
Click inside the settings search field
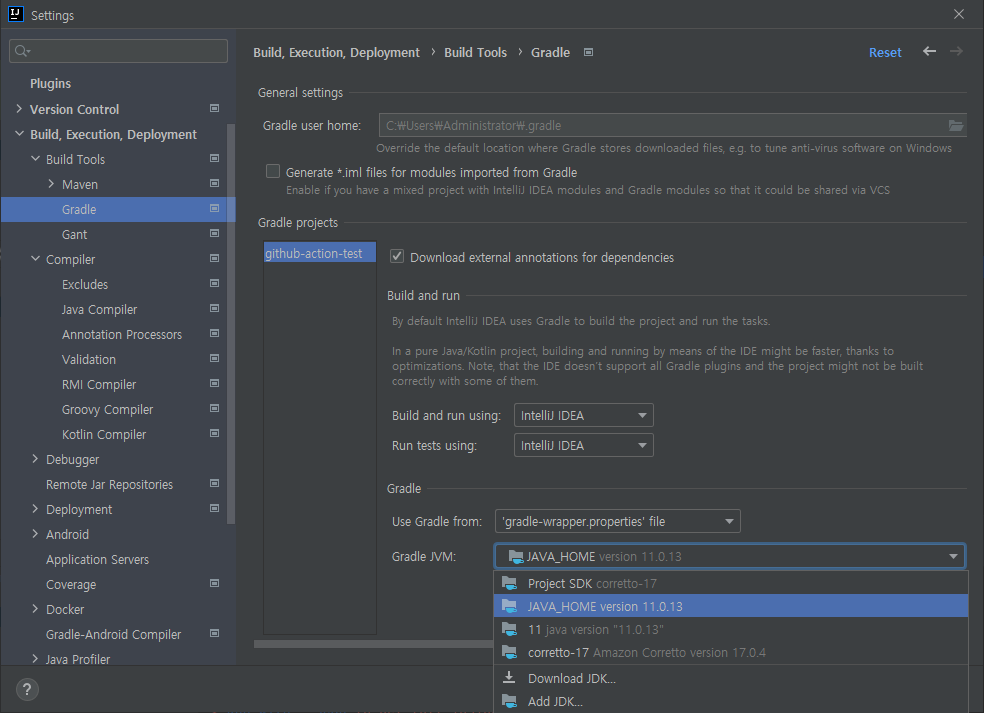point(117,50)
